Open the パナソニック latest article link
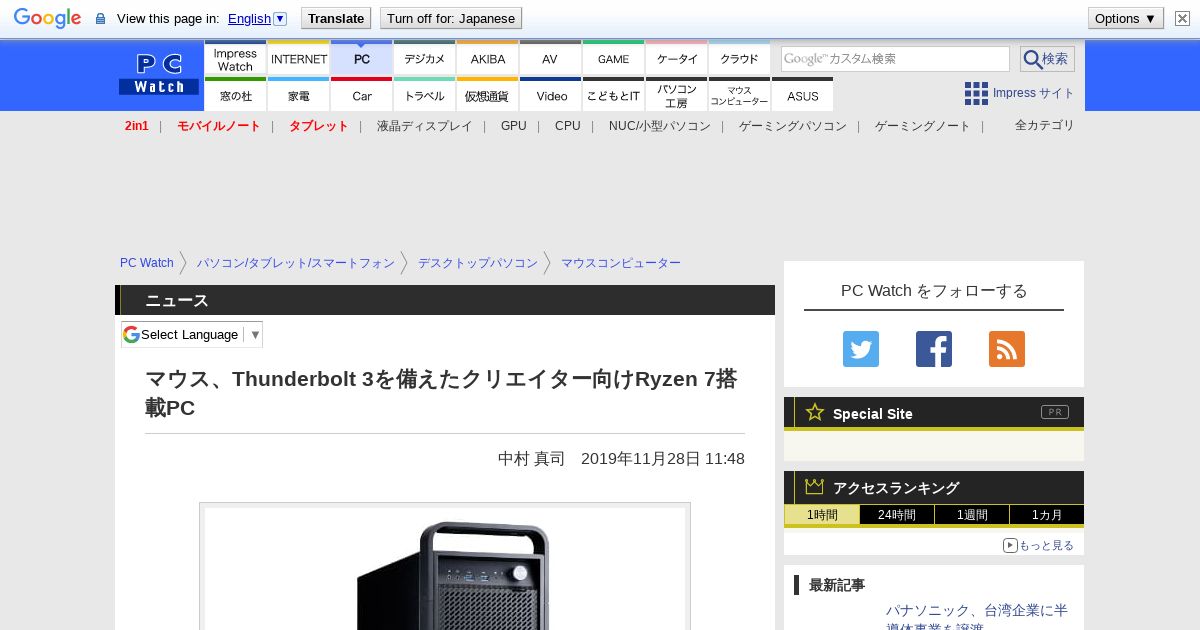The width and height of the screenshot is (1200, 630). [976, 617]
